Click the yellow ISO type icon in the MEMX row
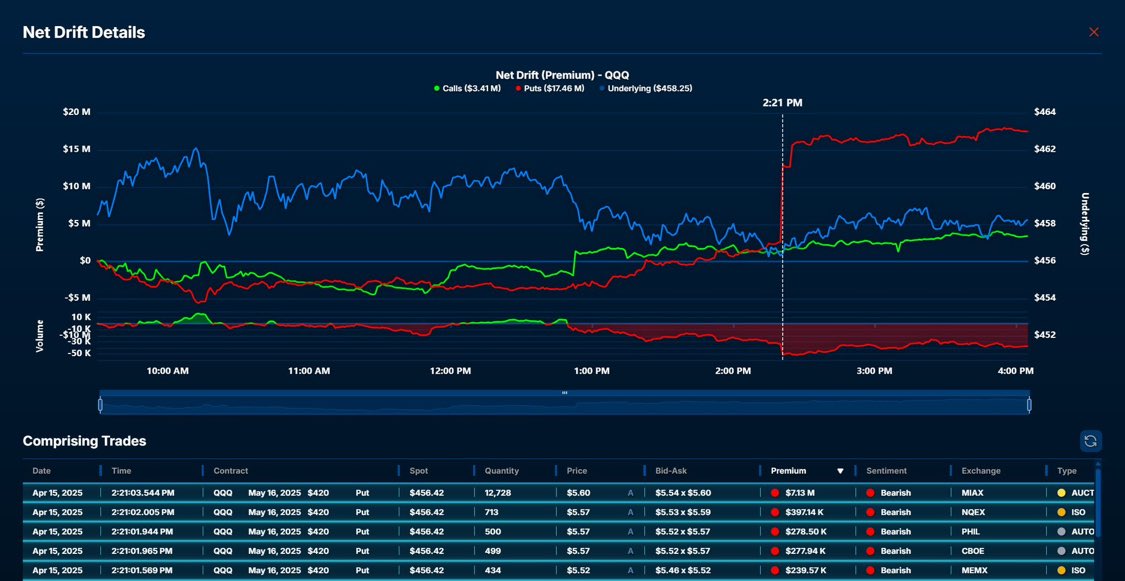 click(x=1060, y=570)
